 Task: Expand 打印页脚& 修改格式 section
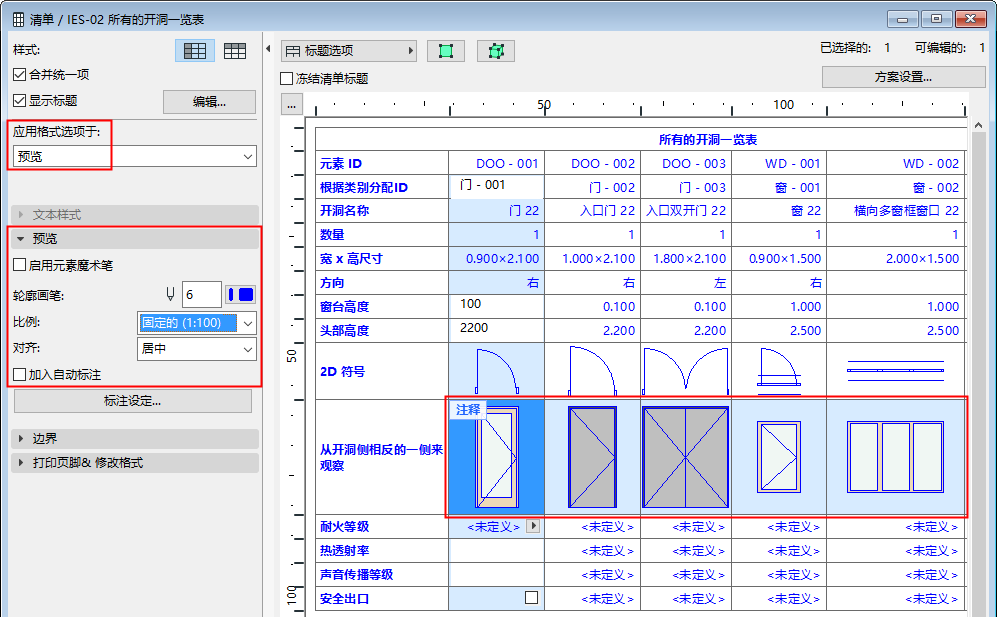click(x=135, y=462)
